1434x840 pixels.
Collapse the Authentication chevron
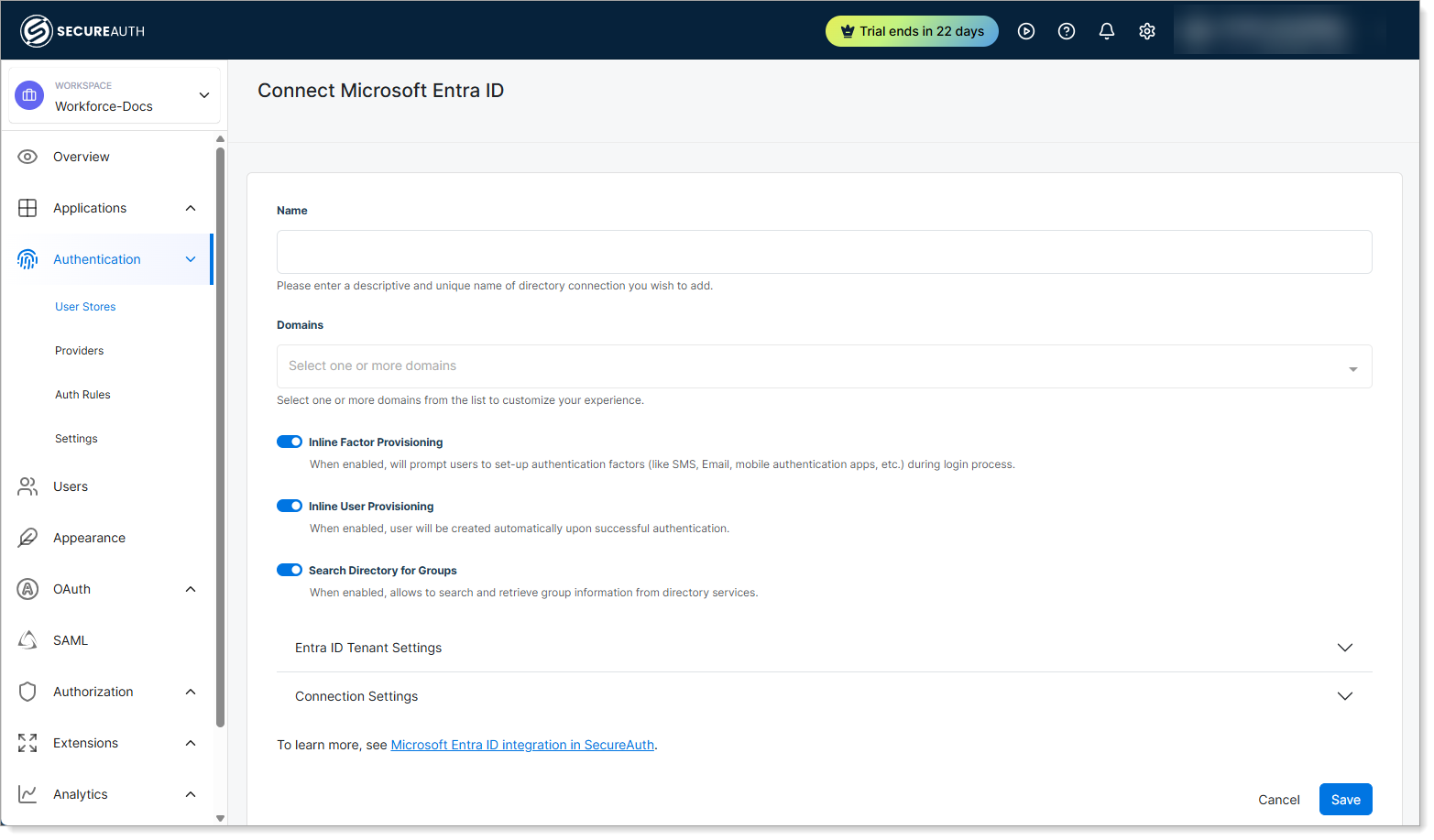point(191,259)
